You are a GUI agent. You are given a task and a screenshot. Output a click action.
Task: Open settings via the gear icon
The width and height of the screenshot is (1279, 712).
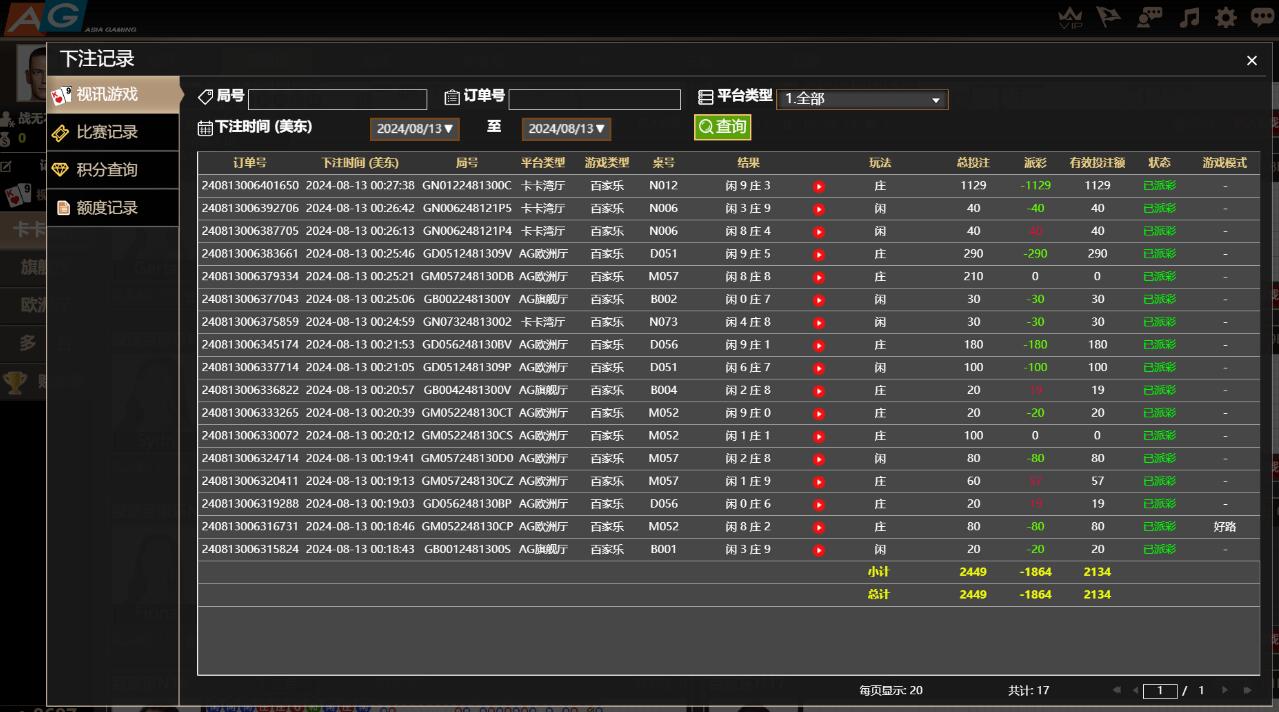[x=1225, y=18]
